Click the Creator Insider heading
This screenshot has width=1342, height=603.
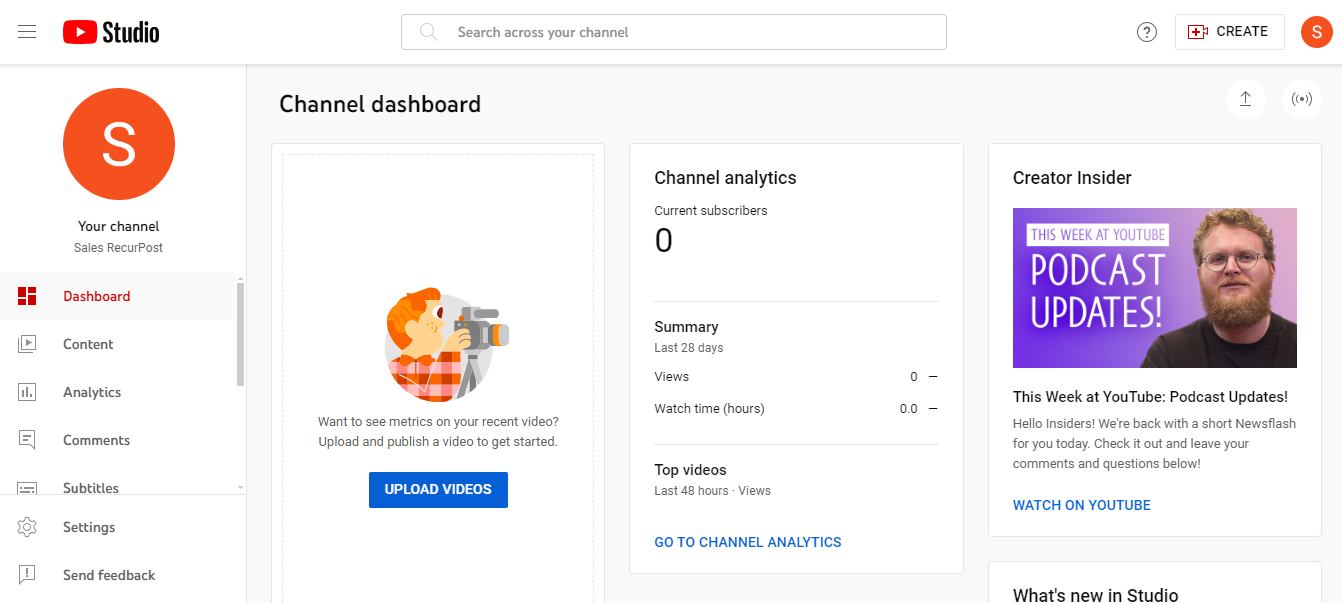[1072, 178]
